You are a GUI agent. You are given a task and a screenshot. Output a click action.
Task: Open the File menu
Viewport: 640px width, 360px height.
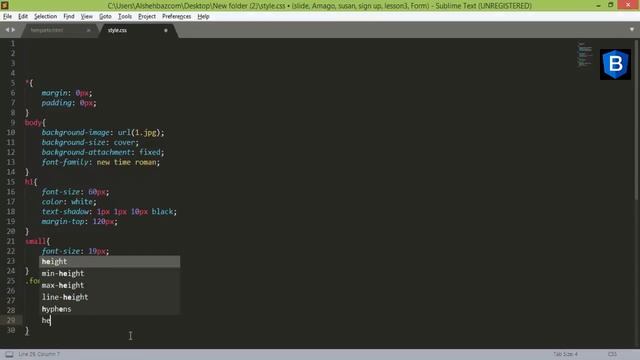click(x=7, y=16)
